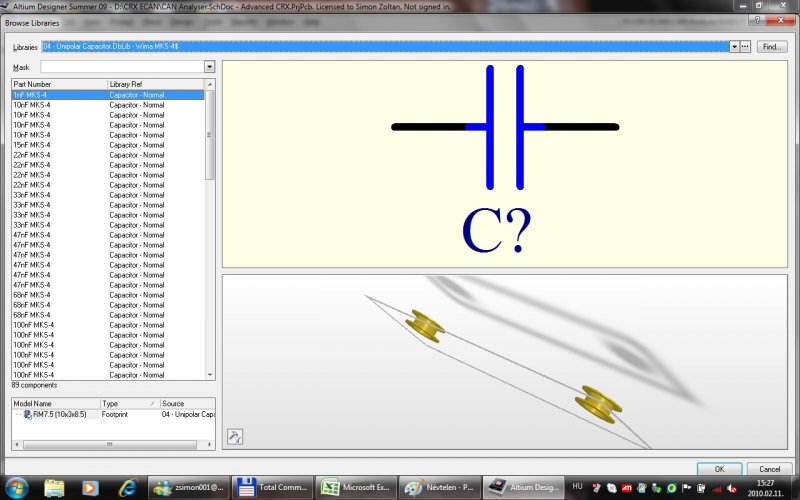Click the Find... button
Screen dimensions: 800x500
click(771, 46)
